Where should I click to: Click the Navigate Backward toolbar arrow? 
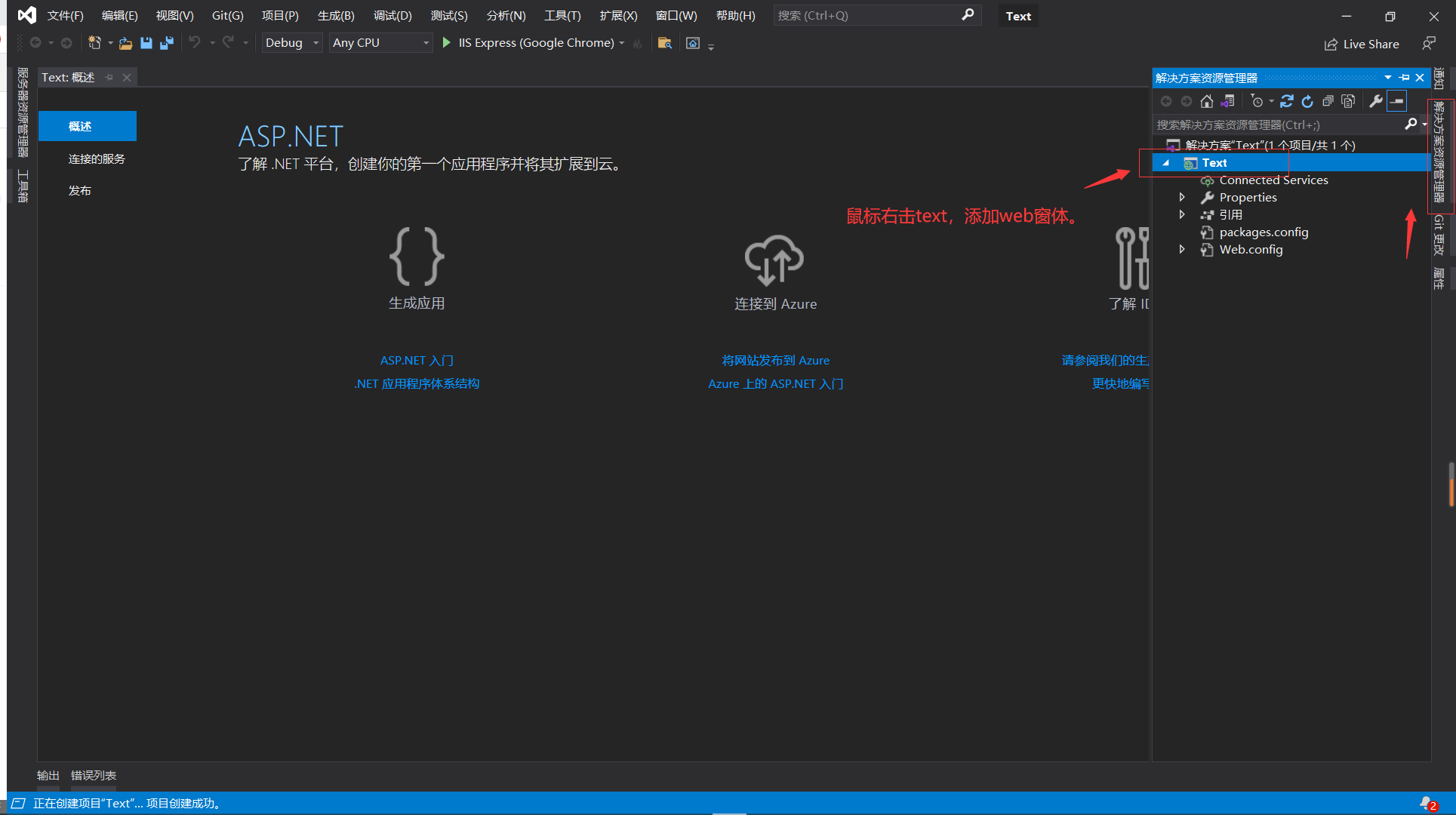(35, 43)
